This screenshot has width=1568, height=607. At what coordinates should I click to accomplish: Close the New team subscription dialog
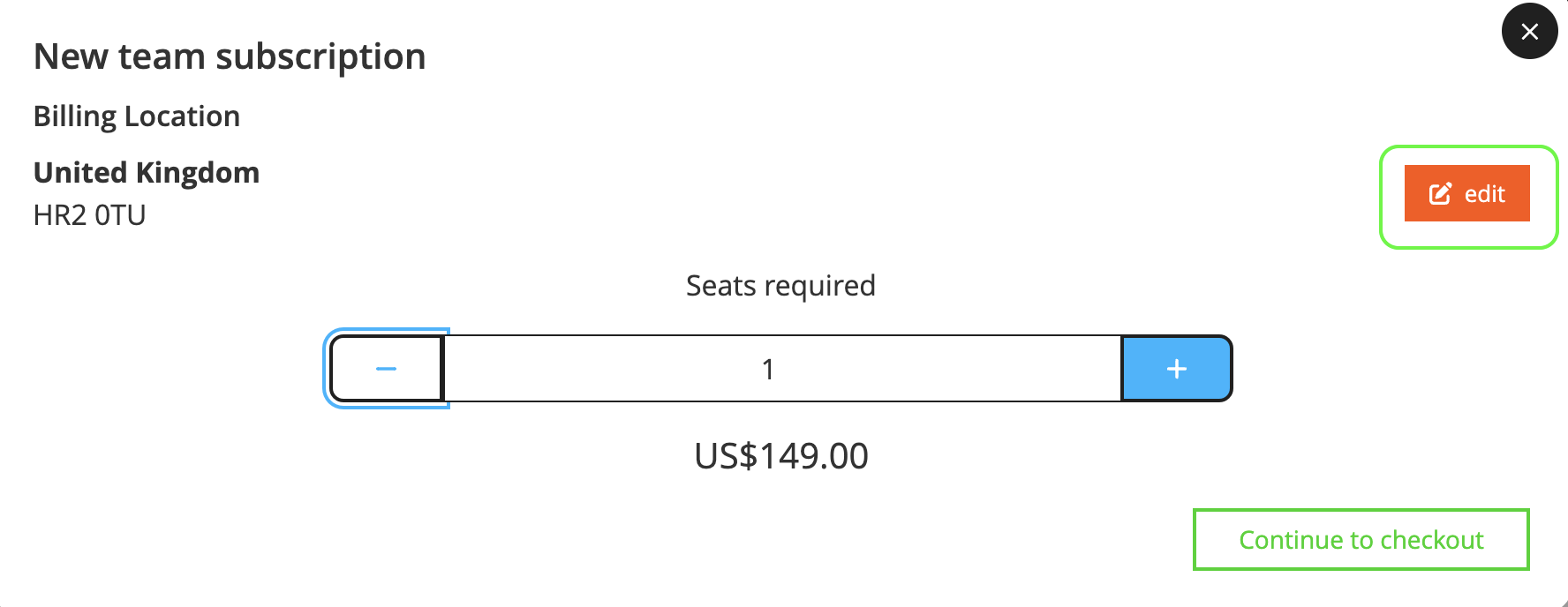point(1529,32)
